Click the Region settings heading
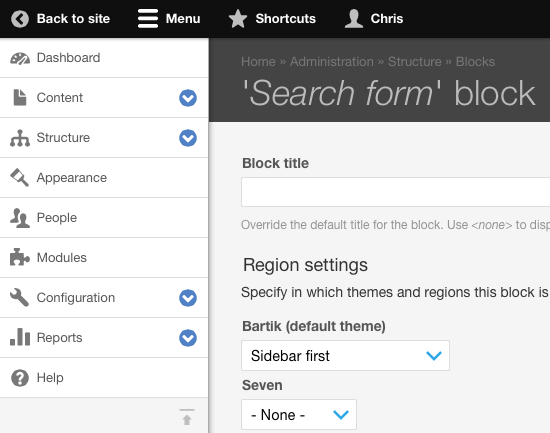The height and width of the screenshot is (433, 550). 305,265
